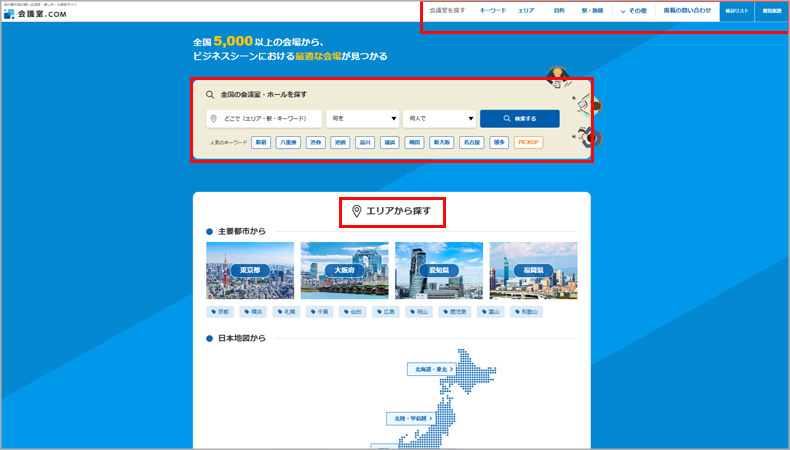This screenshot has height=450, width=790.
Task: Select the キーワード navigation item
Action: (492, 11)
